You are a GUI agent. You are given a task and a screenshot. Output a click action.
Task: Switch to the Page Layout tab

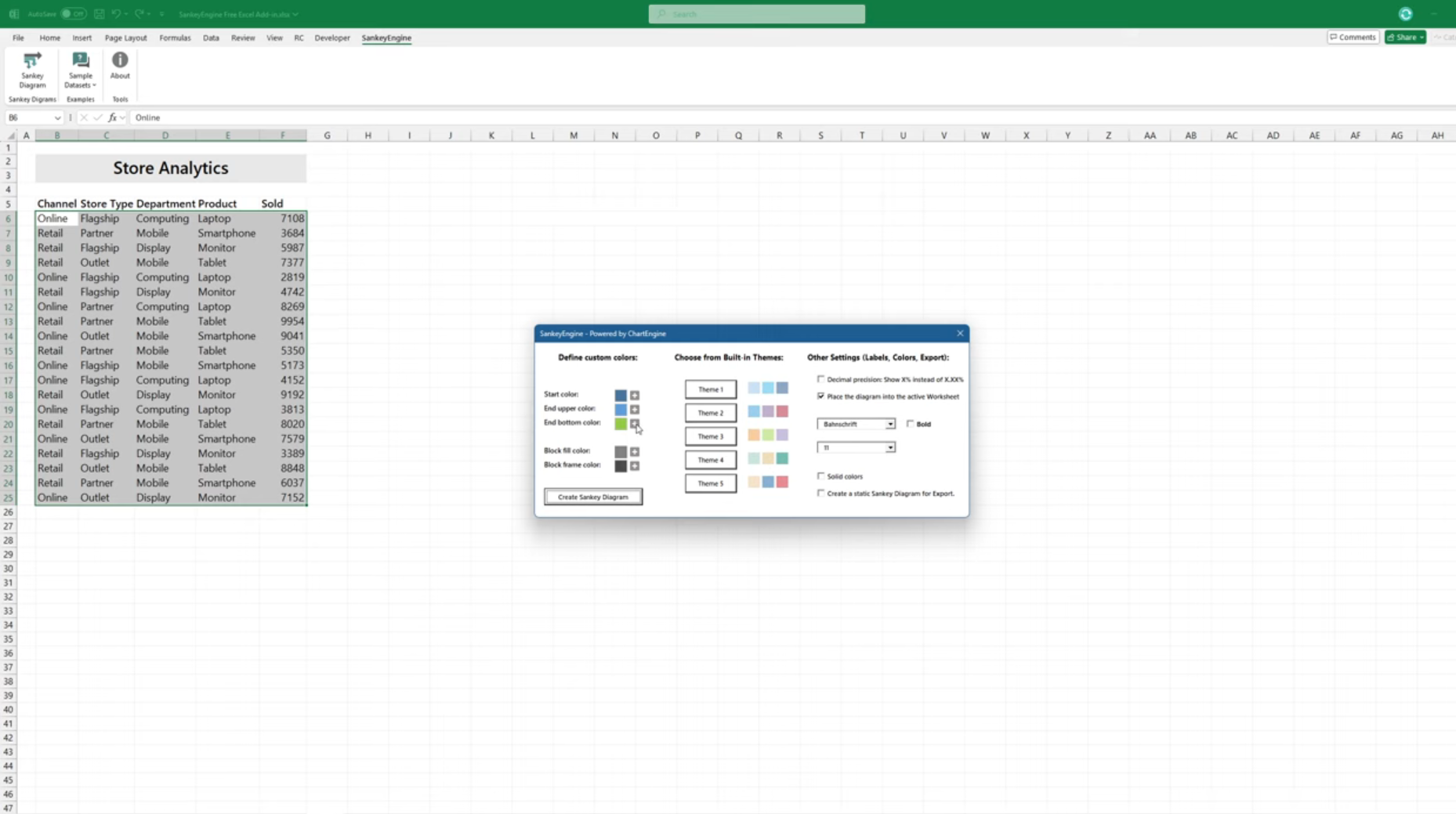click(x=125, y=38)
